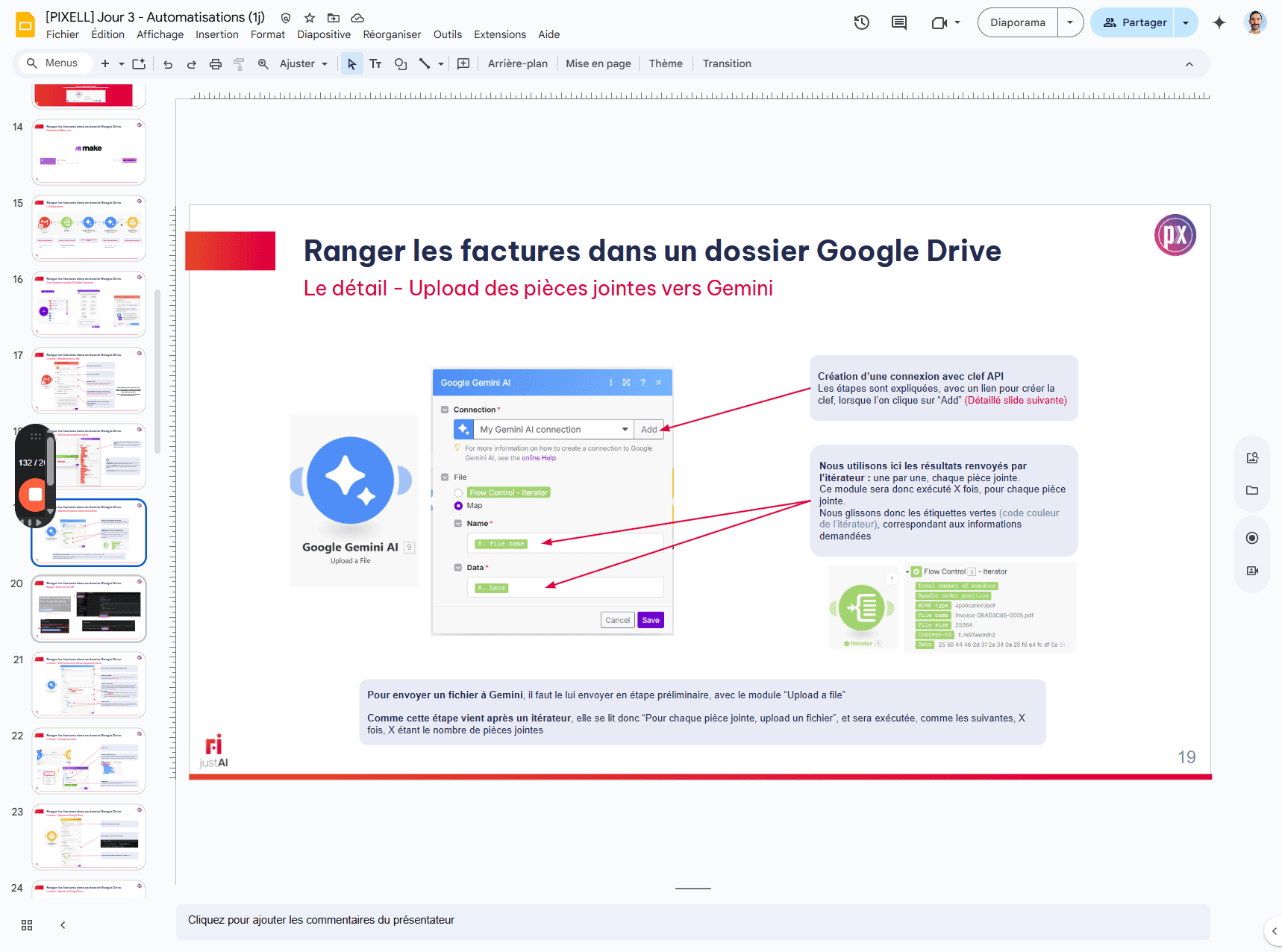The image size is (1282, 952).
Task: Open the Transition panel
Action: click(x=727, y=64)
